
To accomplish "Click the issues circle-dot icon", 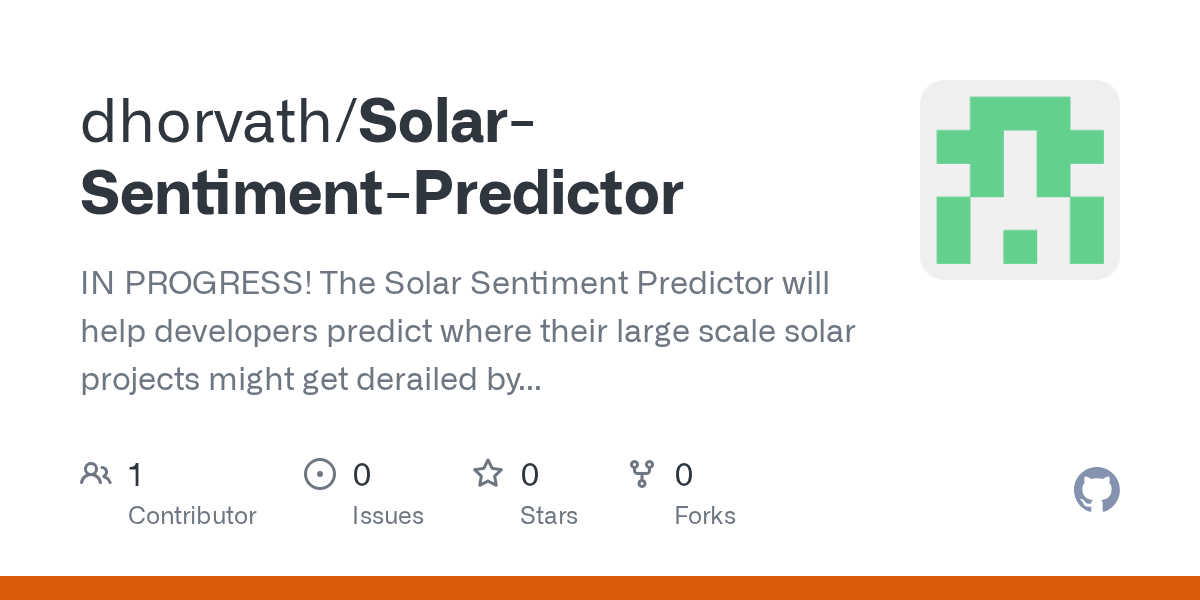I will point(320,474).
